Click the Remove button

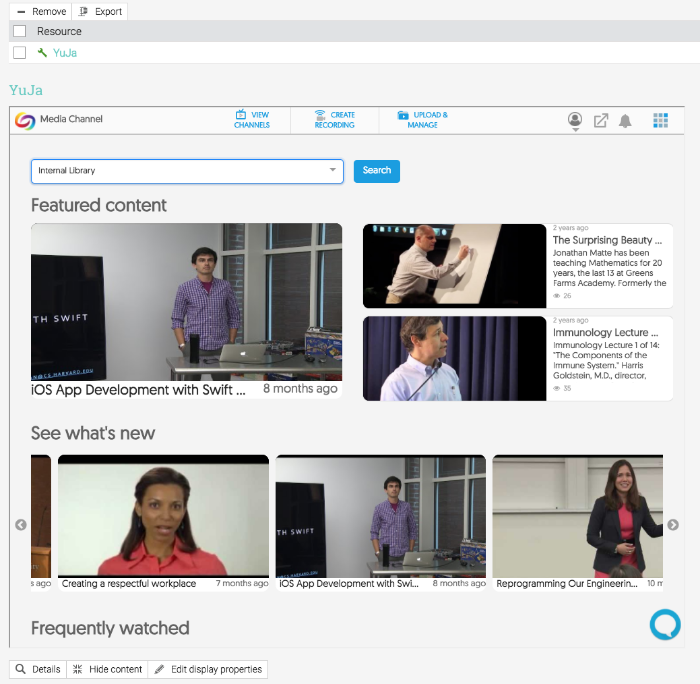point(42,11)
